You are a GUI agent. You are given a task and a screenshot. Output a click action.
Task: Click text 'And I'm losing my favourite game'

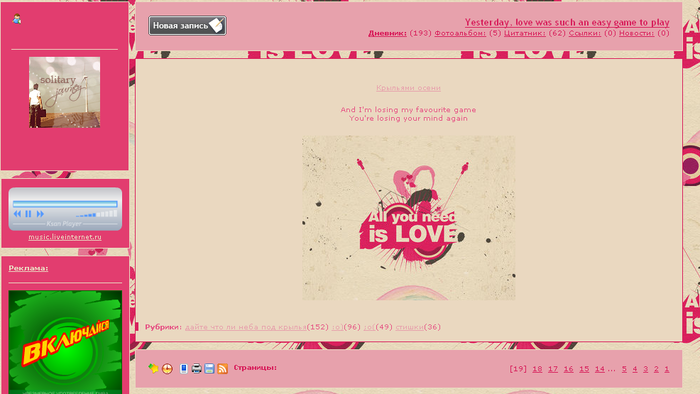408,110
